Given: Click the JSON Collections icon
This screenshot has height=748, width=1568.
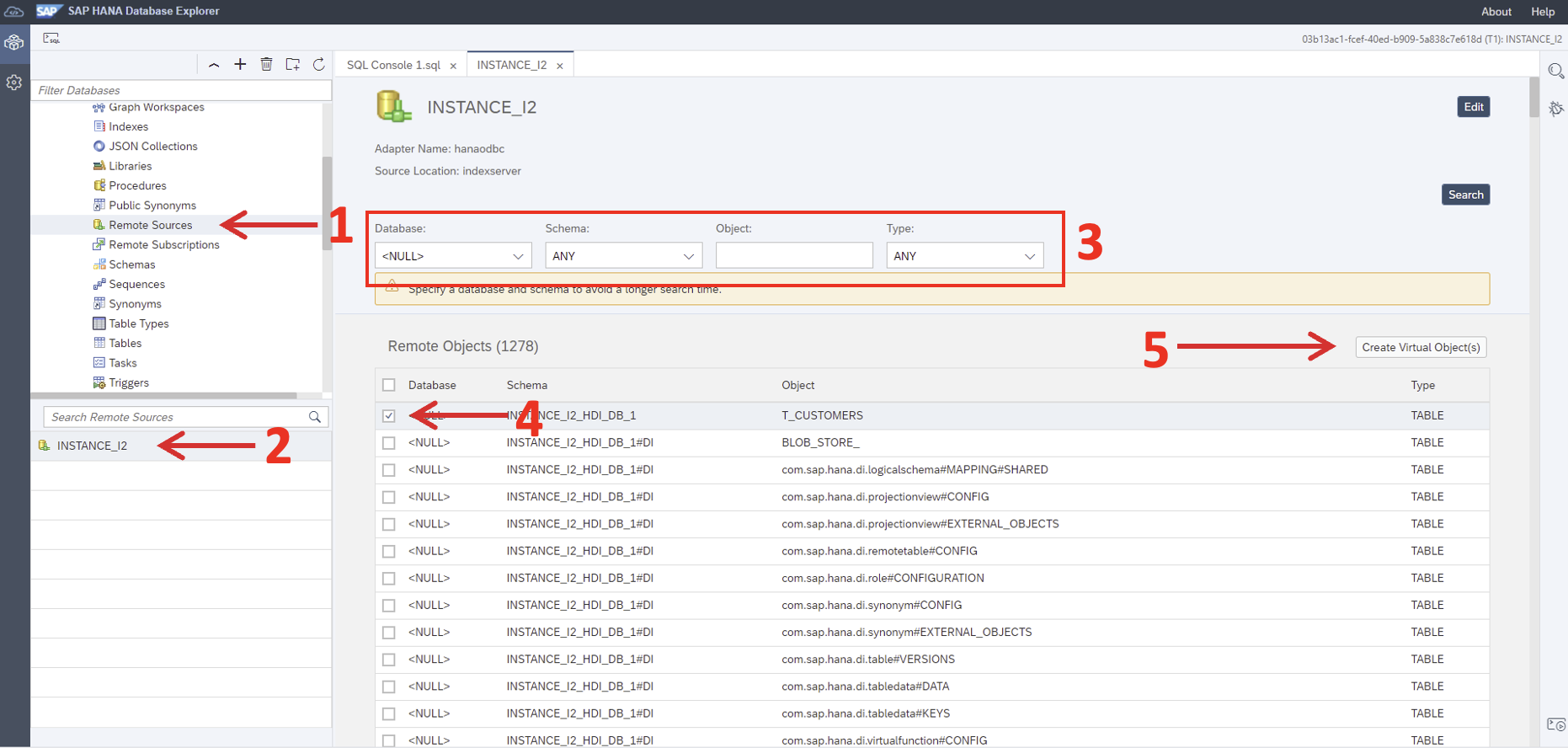Looking at the screenshot, I should tap(99, 146).
